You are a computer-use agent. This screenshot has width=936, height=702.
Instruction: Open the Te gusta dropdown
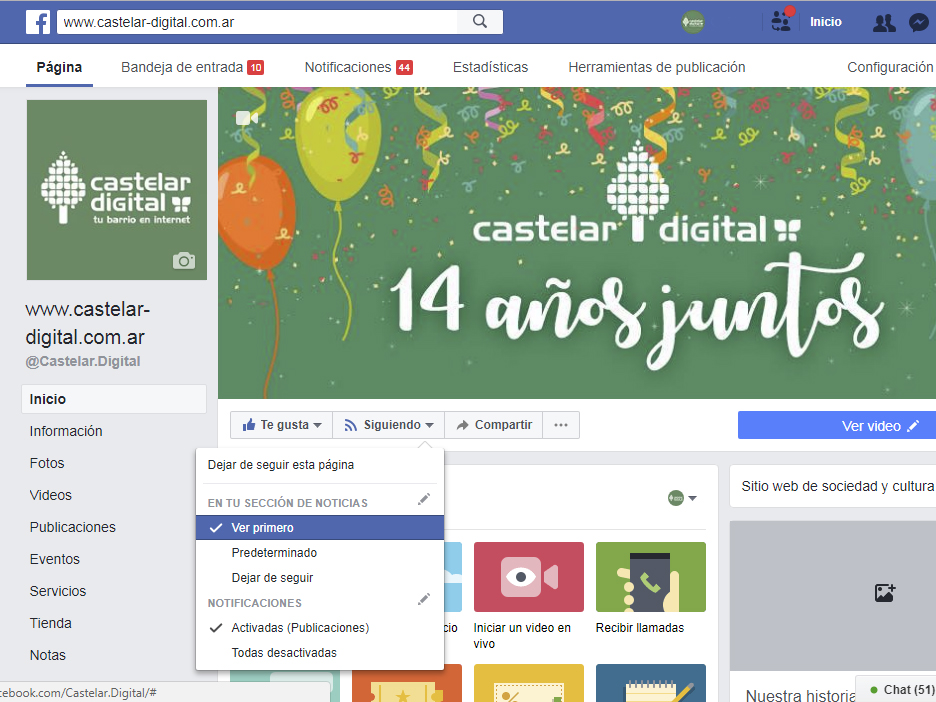pyautogui.click(x=282, y=425)
